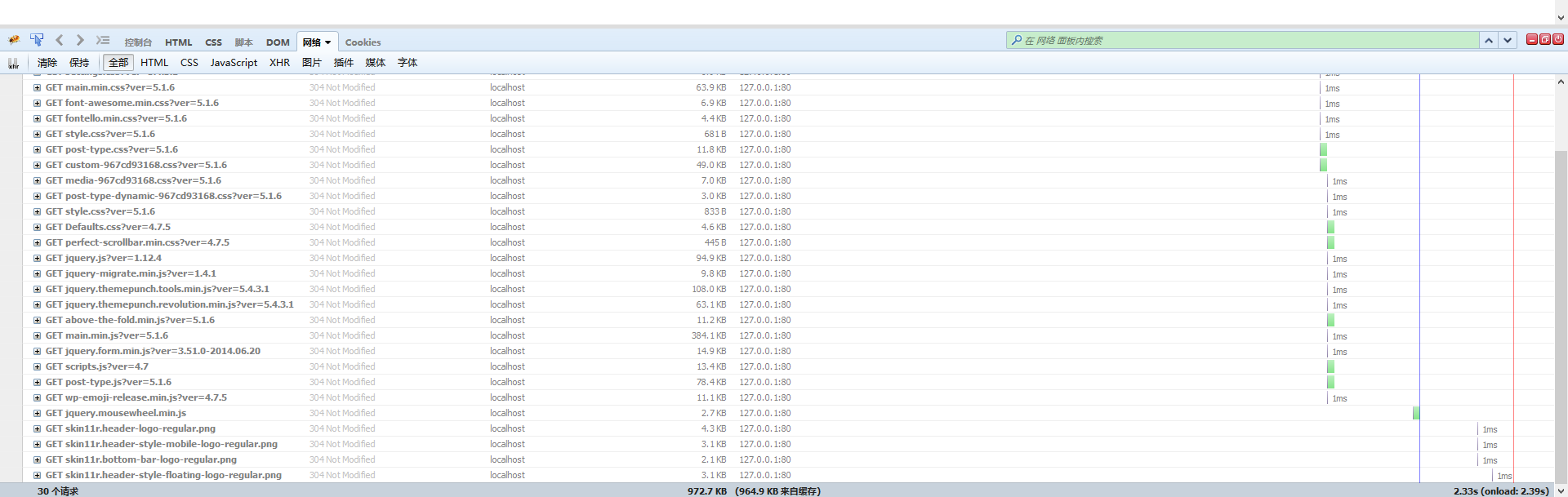Expand the GET main.min.css?ver=5.1.6 request row
This screenshot has width=1568, height=497.
click(x=37, y=87)
